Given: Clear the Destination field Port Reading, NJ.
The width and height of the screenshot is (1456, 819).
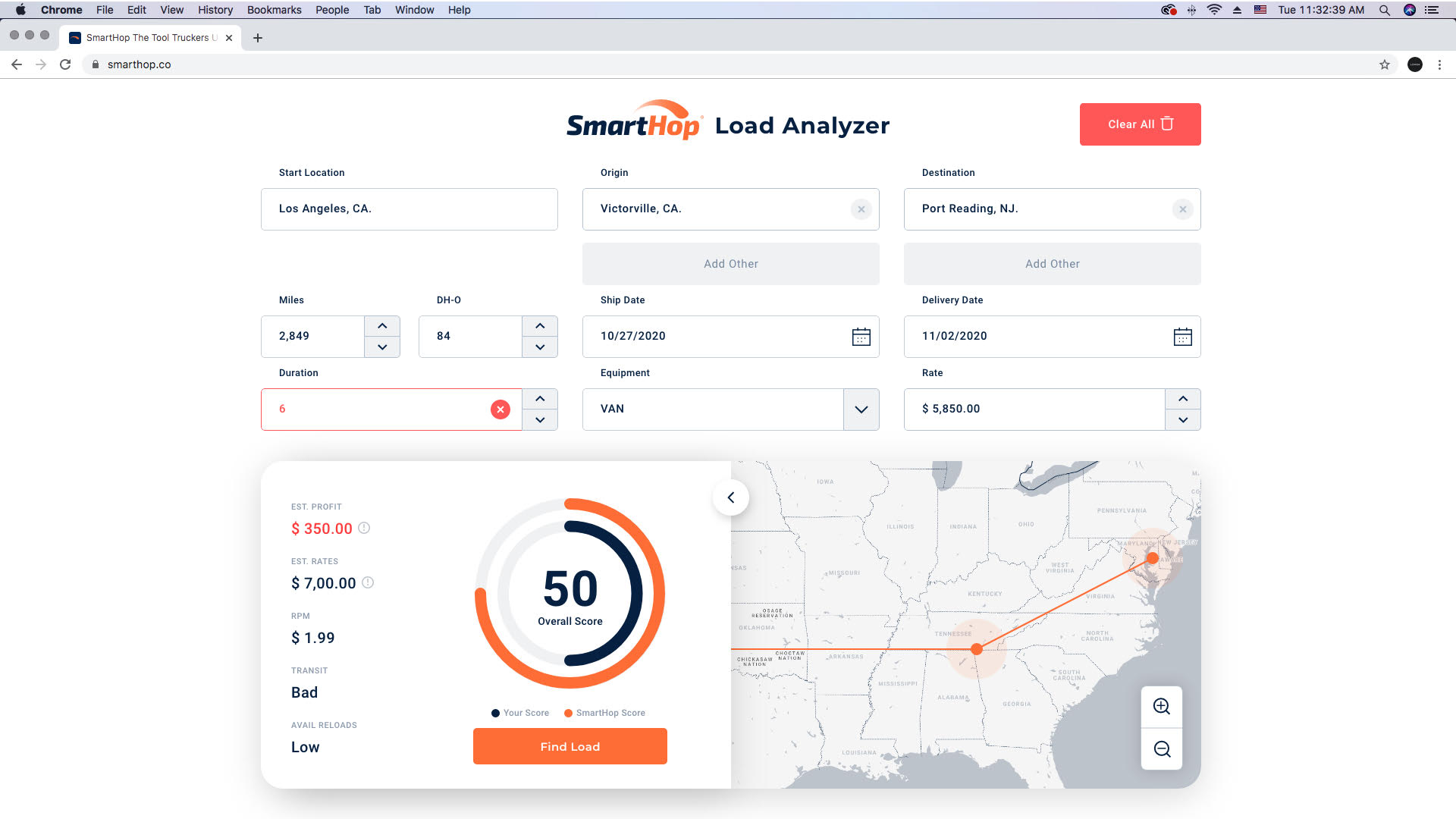Looking at the screenshot, I should (x=1182, y=209).
